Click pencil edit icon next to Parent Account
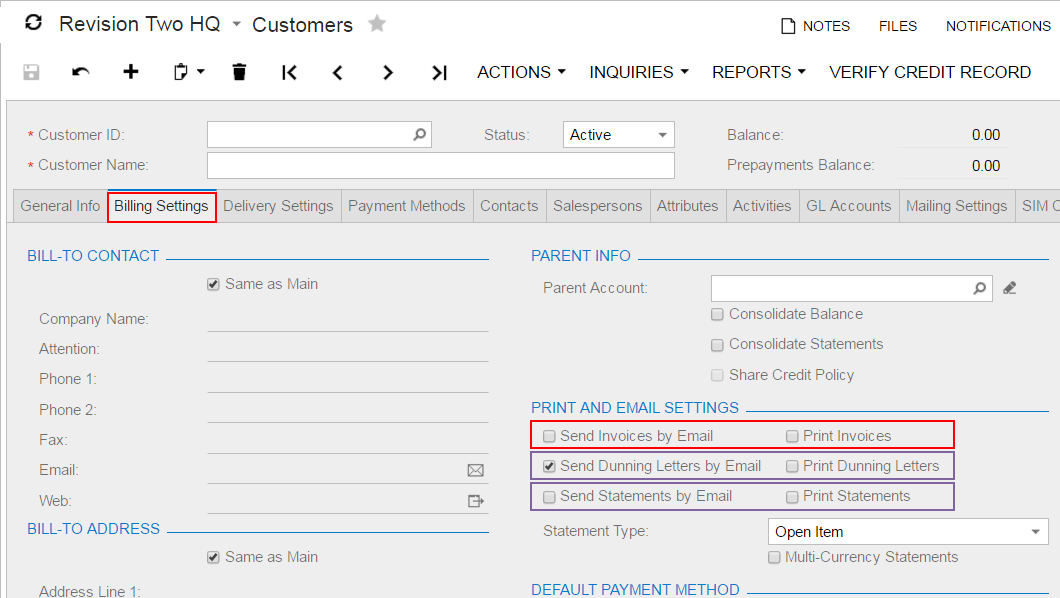The image size is (1060, 598). coord(1009,288)
